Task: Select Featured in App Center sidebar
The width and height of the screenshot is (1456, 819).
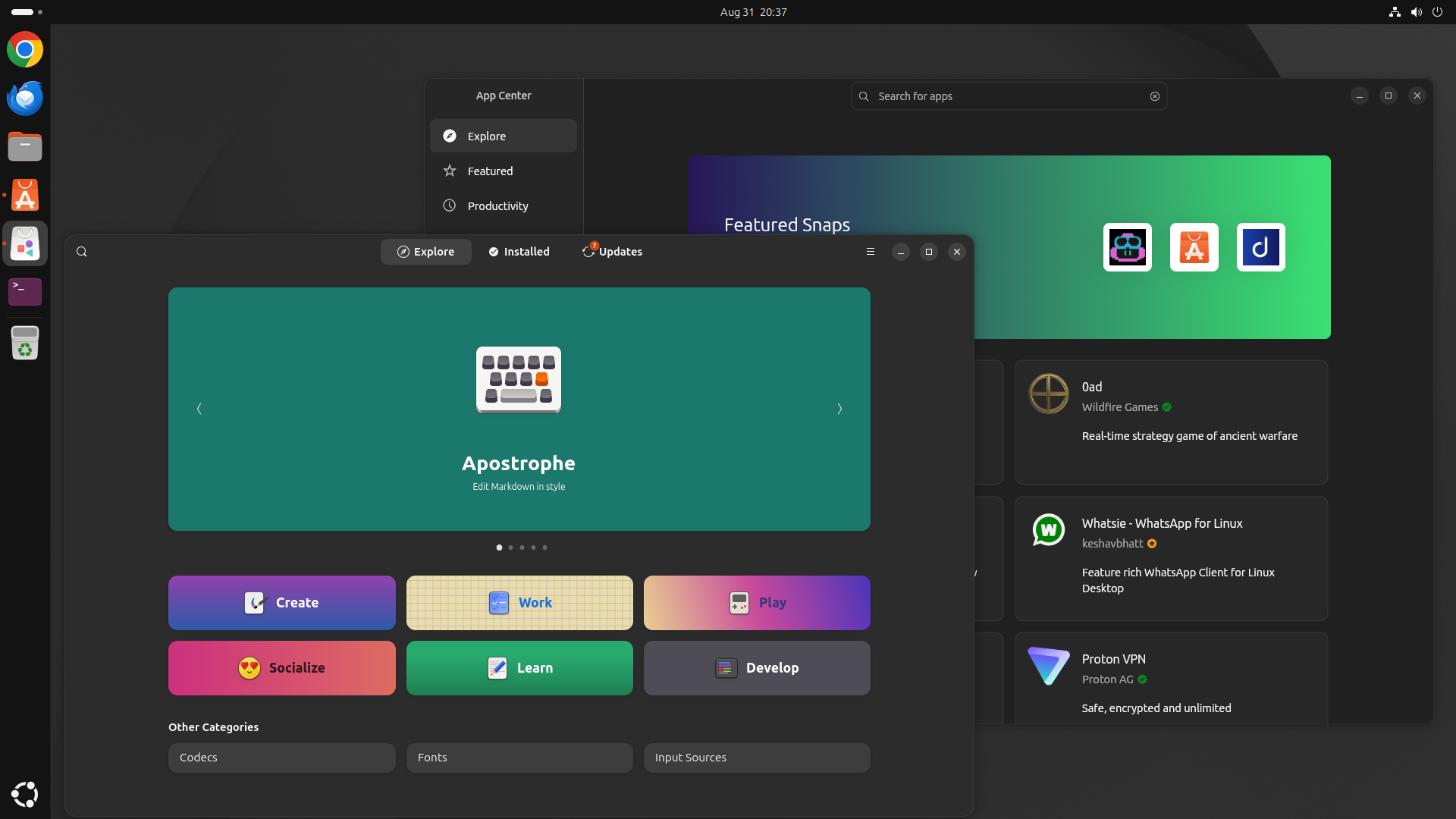Action: [x=504, y=171]
